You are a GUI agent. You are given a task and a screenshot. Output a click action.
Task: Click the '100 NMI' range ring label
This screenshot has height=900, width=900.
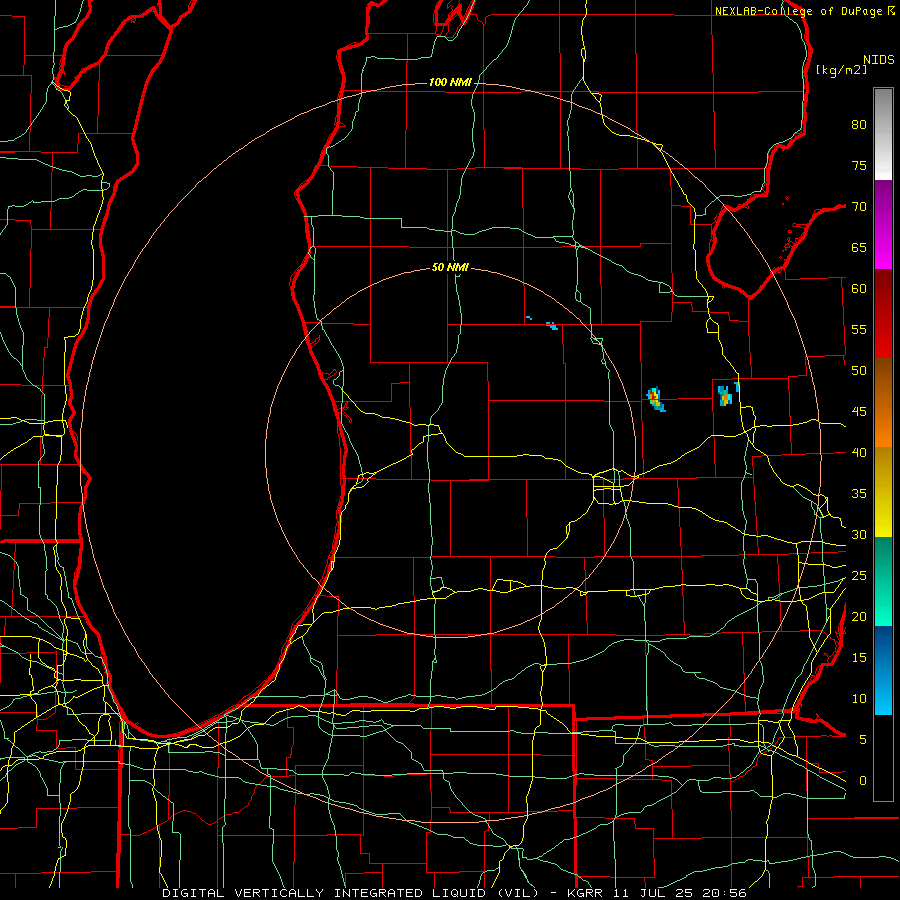click(x=450, y=83)
